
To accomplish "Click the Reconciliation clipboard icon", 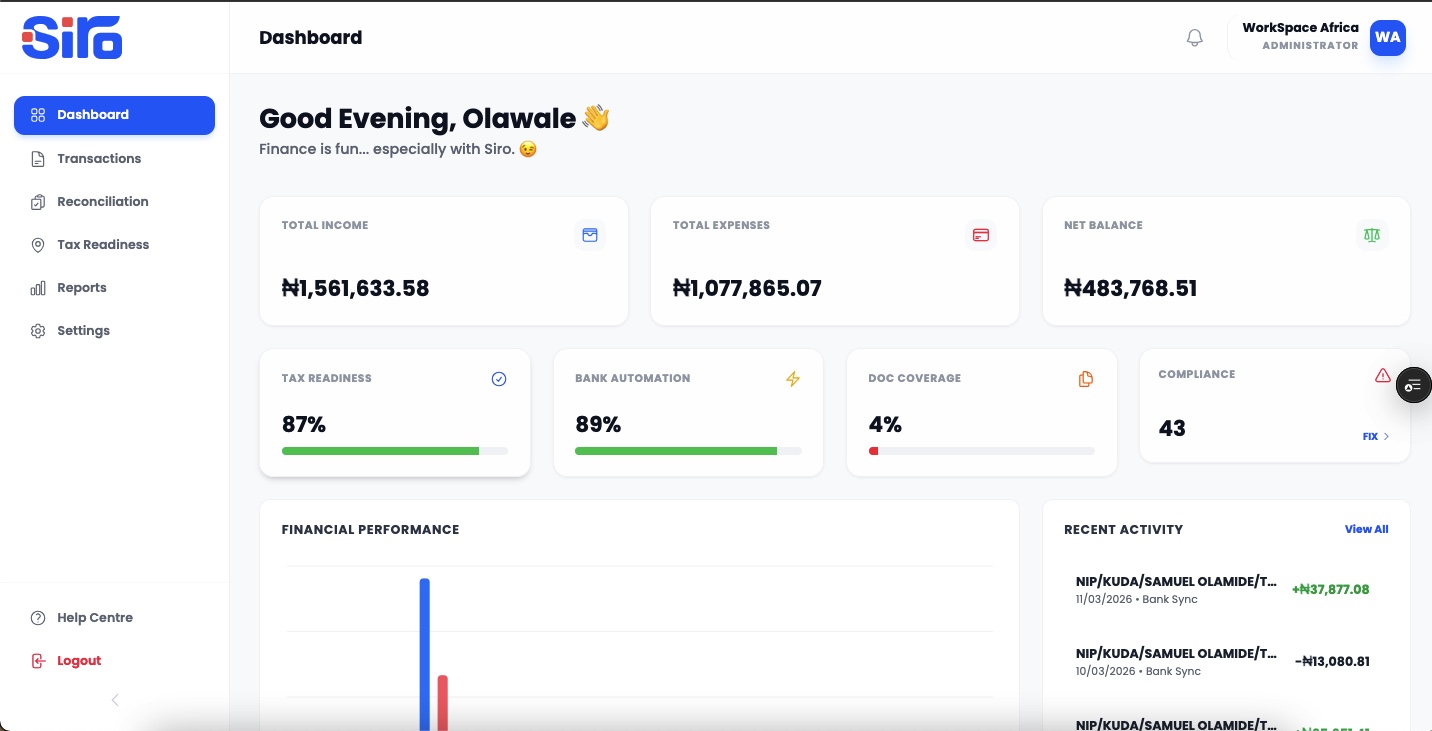I will click(38, 202).
